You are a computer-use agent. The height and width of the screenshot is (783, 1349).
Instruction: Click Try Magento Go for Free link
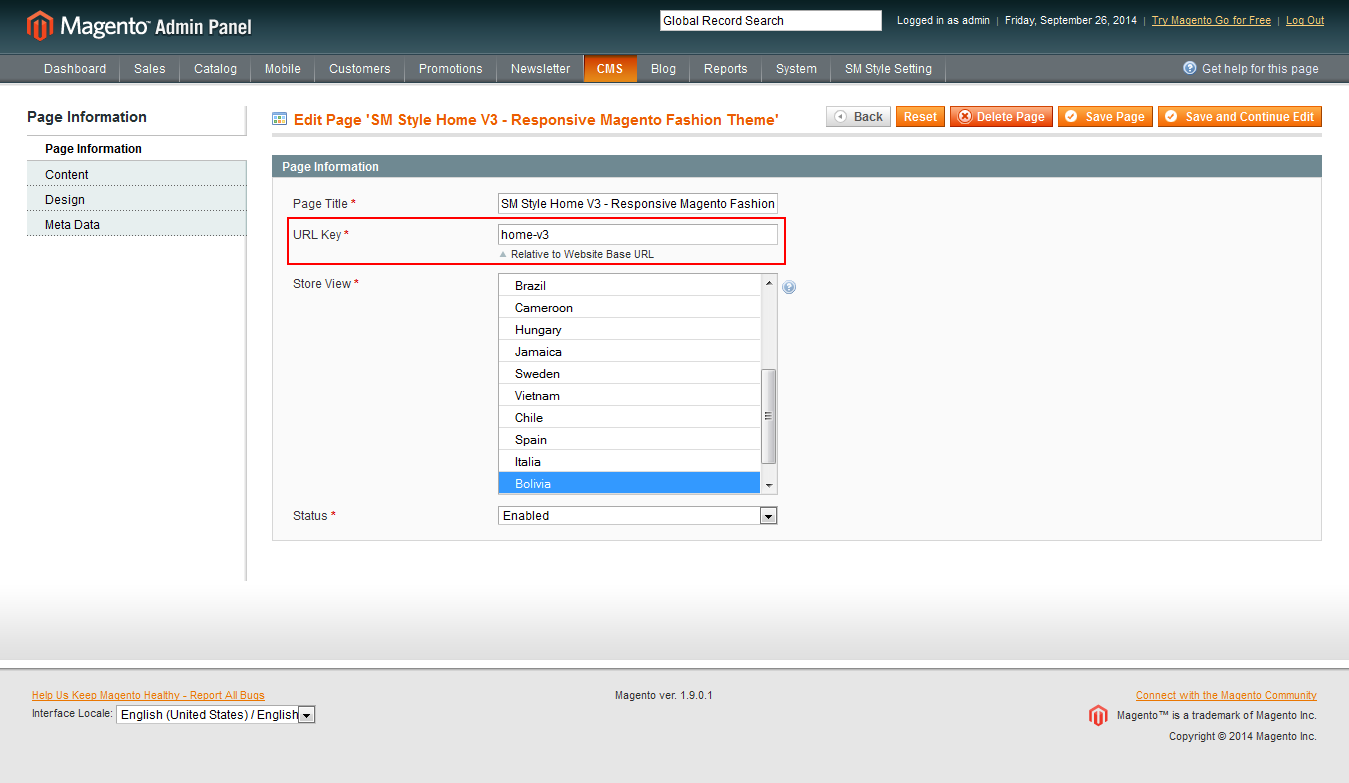(1211, 20)
